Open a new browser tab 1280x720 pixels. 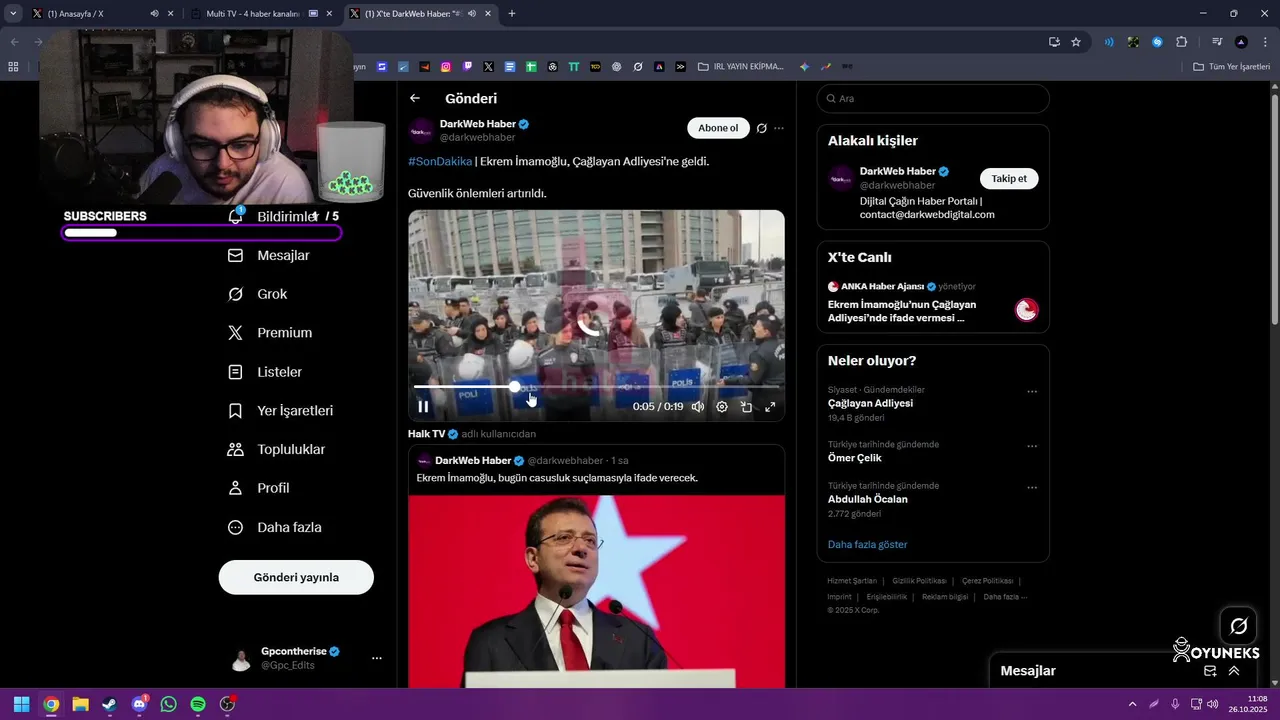(x=512, y=14)
